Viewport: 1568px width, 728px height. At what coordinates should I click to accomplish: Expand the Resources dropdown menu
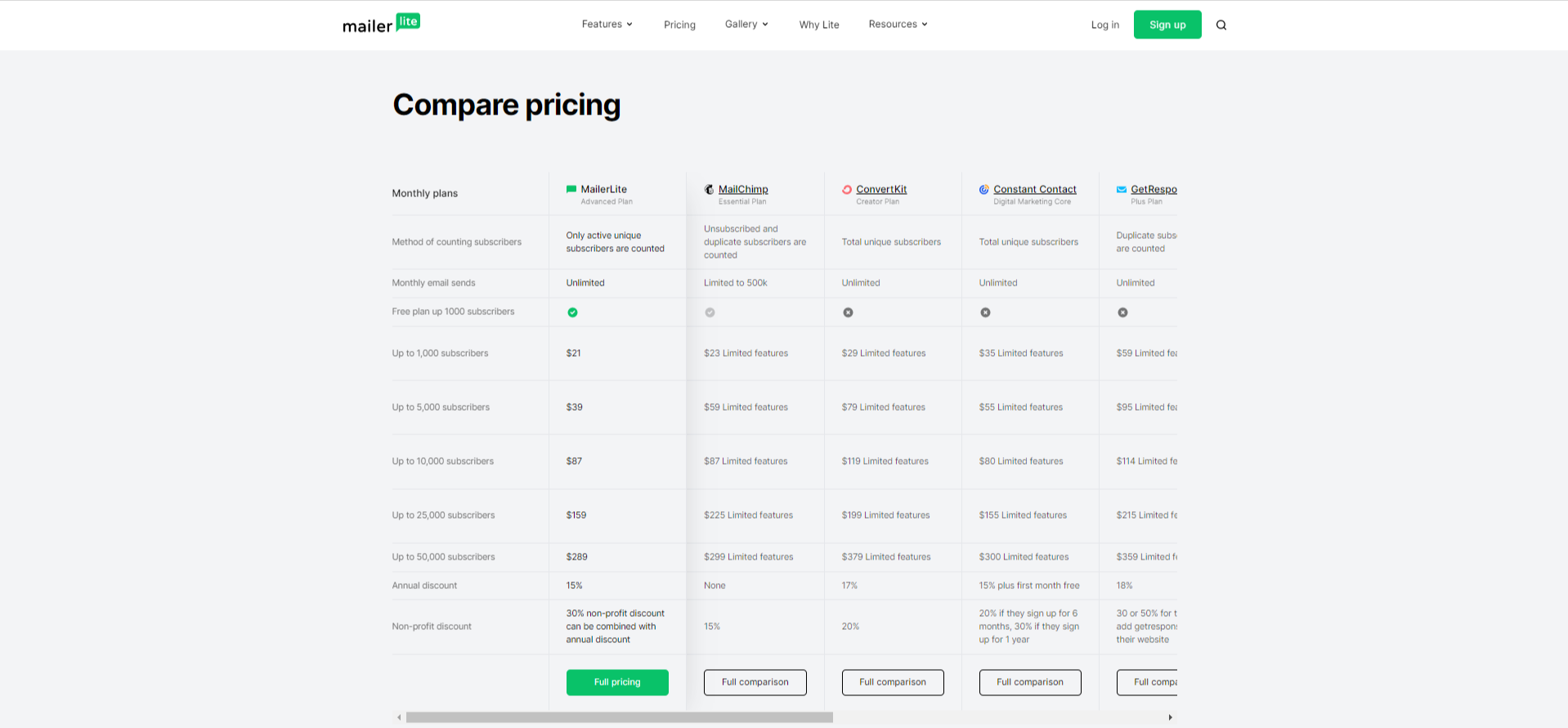pos(898,25)
